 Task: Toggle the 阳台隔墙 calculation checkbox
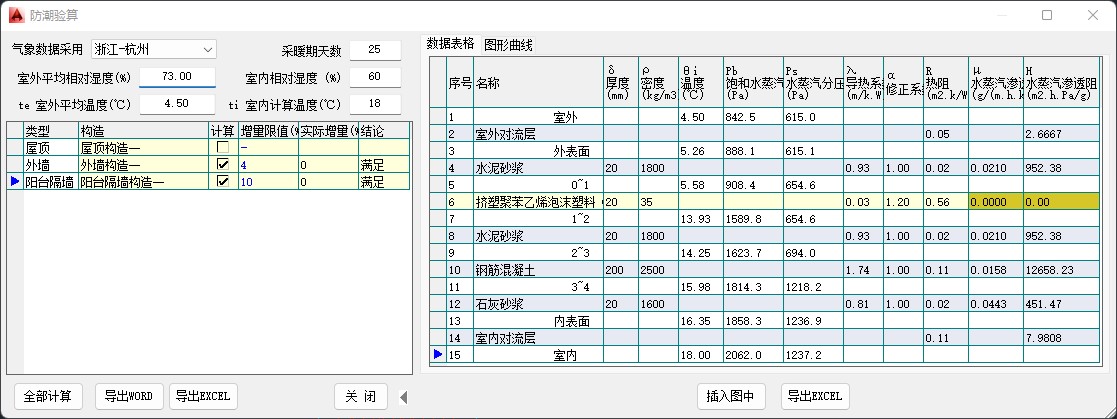tap(222, 181)
